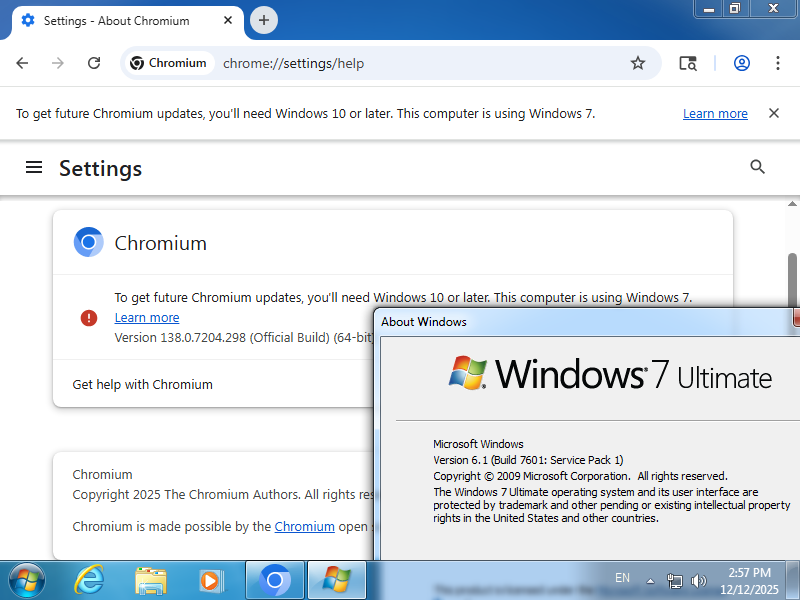Click the Windows 7 Ultimate logo banner
Image resolution: width=800 pixels, height=600 pixels.
(x=610, y=374)
